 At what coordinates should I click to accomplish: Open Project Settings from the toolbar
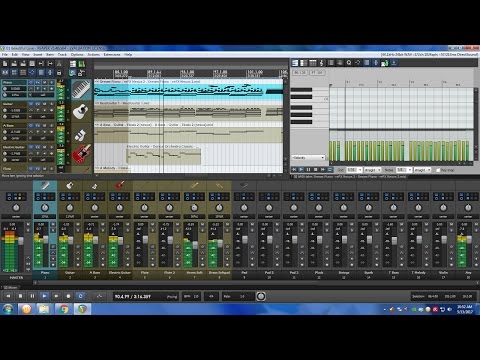pyautogui.click(x=32, y=63)
